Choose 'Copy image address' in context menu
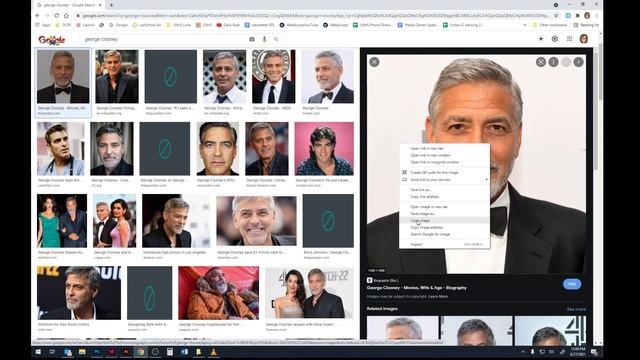The image size is (640, 360). (x=444, y=227)
